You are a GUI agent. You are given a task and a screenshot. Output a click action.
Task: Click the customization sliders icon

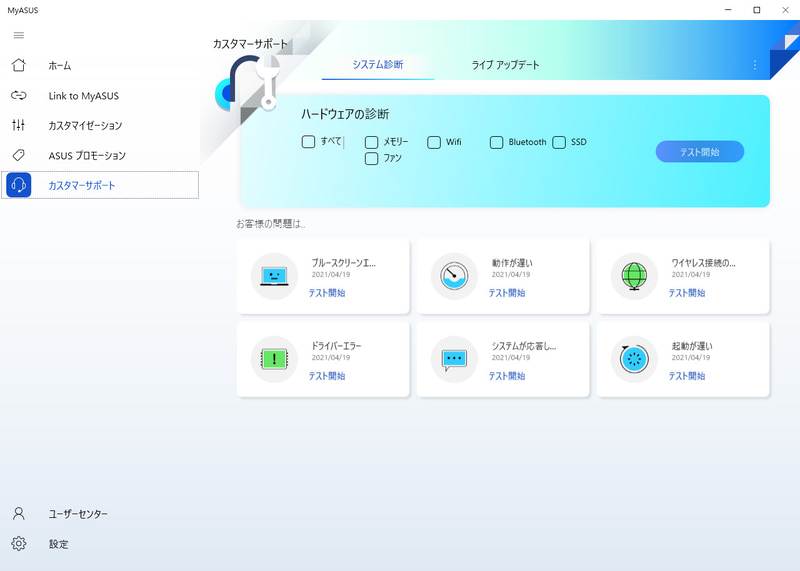[x=19, y=125]
